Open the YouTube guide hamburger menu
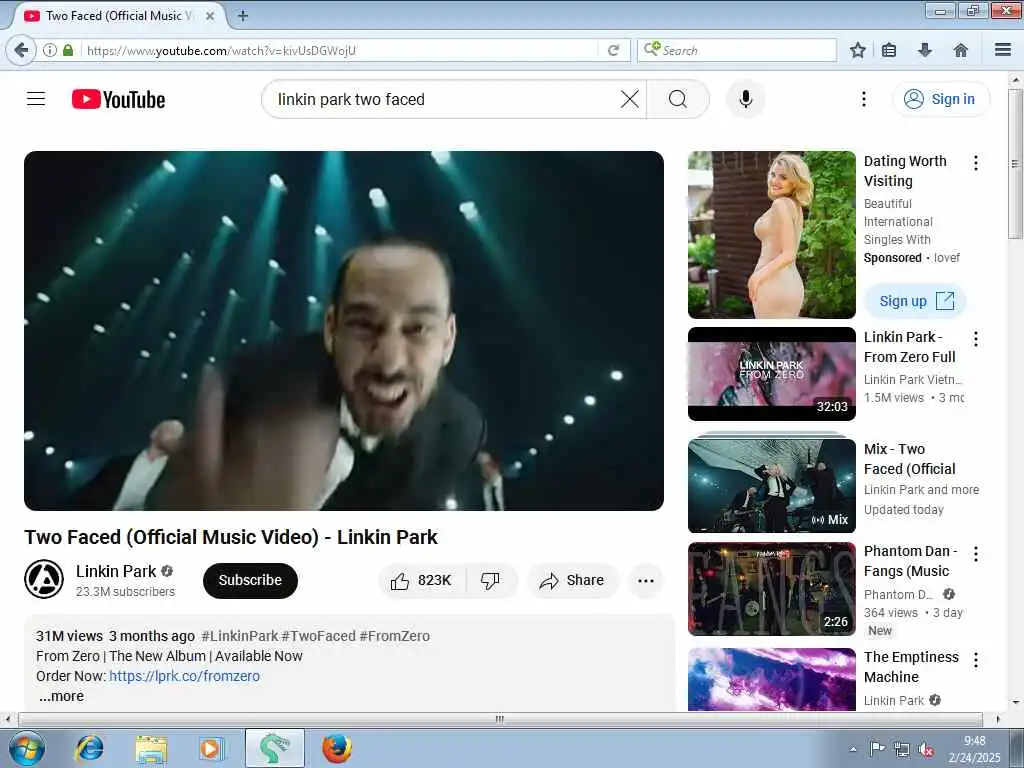The height and width of the screenshot is (768, 1024). [36, 99]
